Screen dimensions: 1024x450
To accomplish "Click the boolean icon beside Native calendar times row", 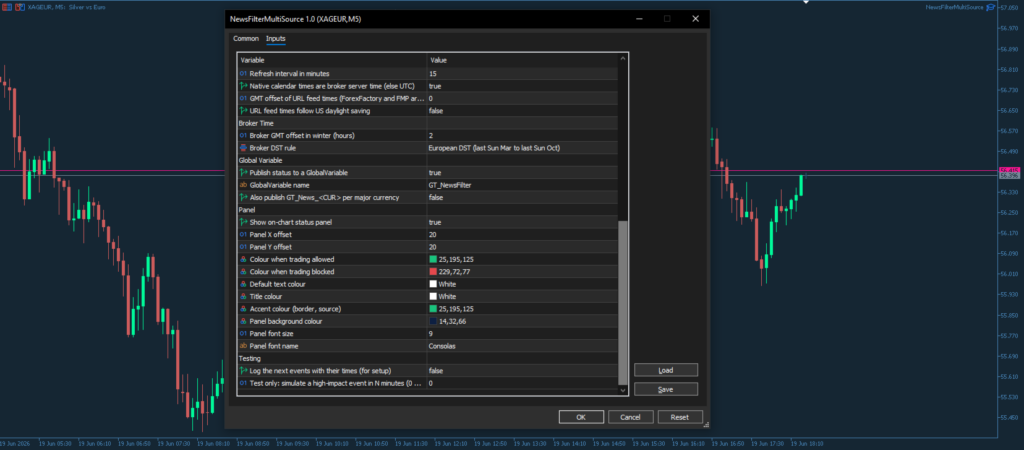I will coord(243,86).
